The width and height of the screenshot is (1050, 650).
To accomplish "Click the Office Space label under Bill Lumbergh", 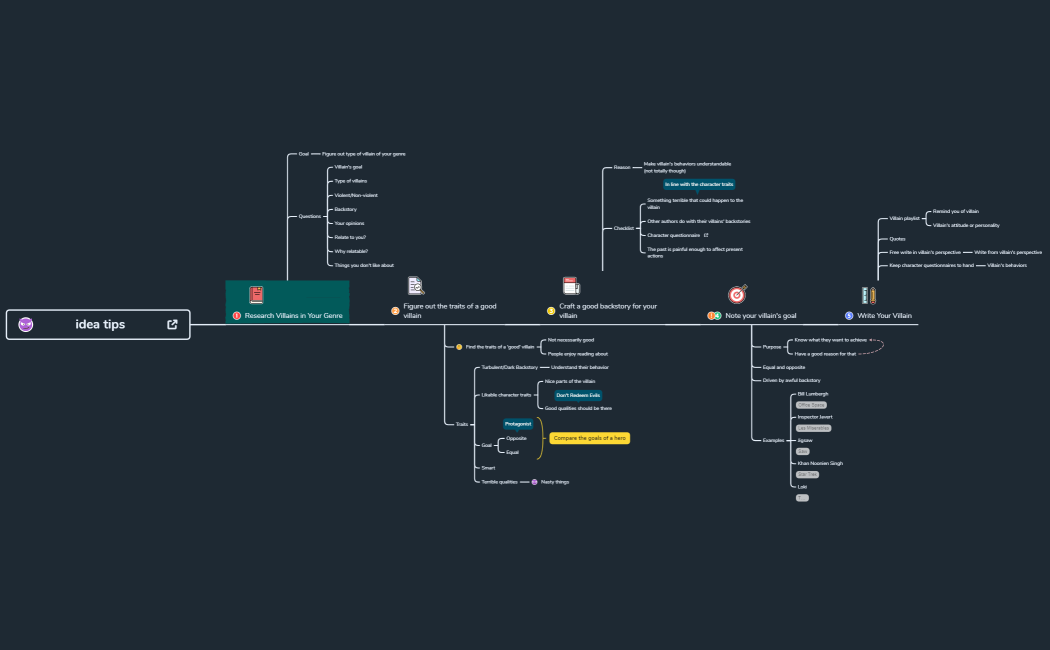I will [x=811, y=405].
